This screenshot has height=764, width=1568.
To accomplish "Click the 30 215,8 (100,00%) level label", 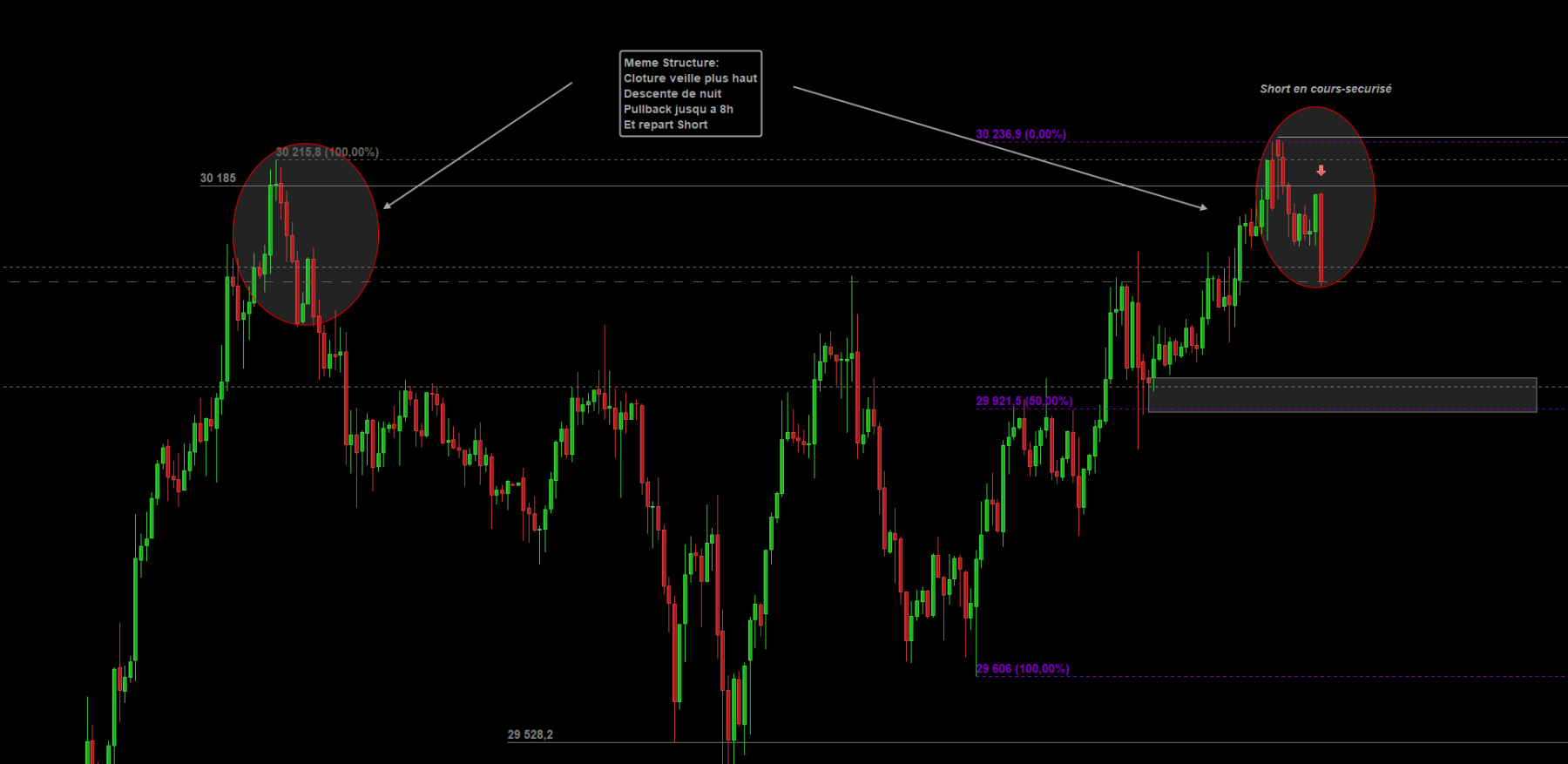I will [x=328, y=152].
